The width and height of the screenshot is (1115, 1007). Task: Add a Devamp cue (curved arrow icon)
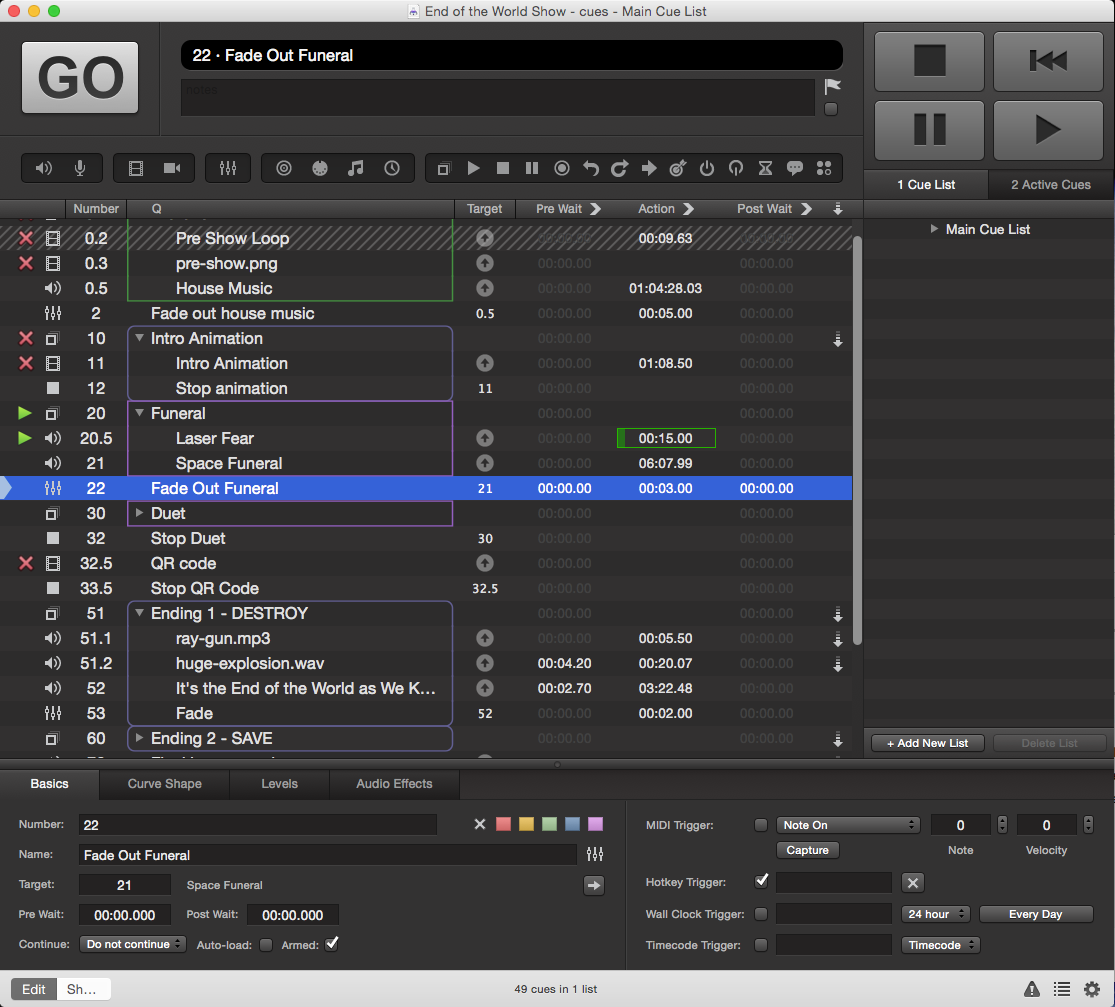(619, 169)
